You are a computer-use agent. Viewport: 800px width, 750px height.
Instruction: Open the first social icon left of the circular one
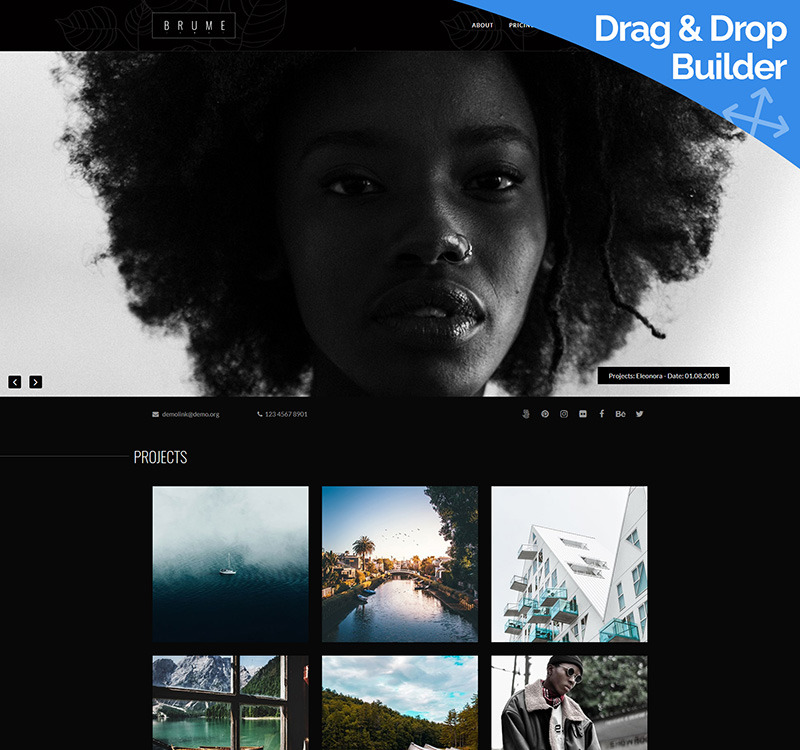[x=526, y=414]
